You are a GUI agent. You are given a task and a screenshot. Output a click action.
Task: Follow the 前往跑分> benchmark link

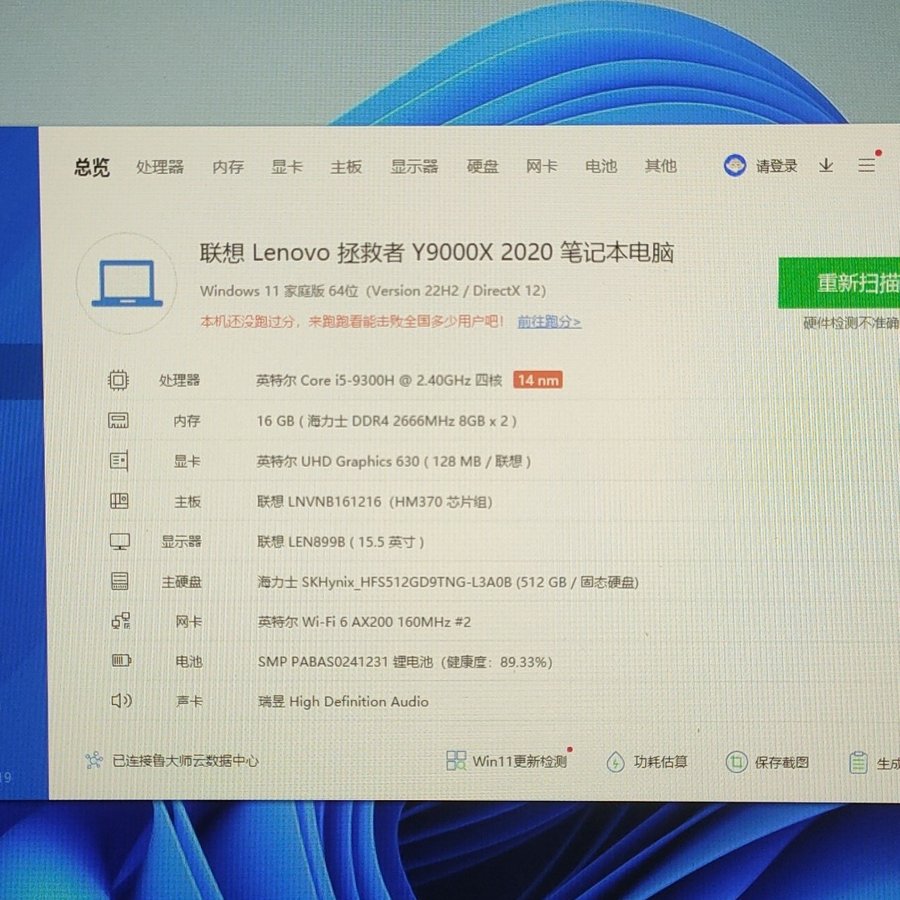click(x=549, y=321)
